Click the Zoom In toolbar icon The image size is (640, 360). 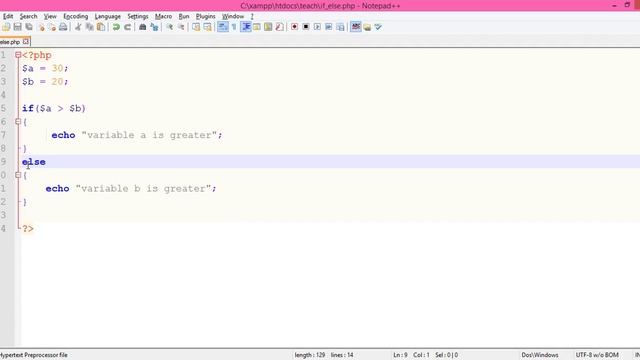coord(169,27)
